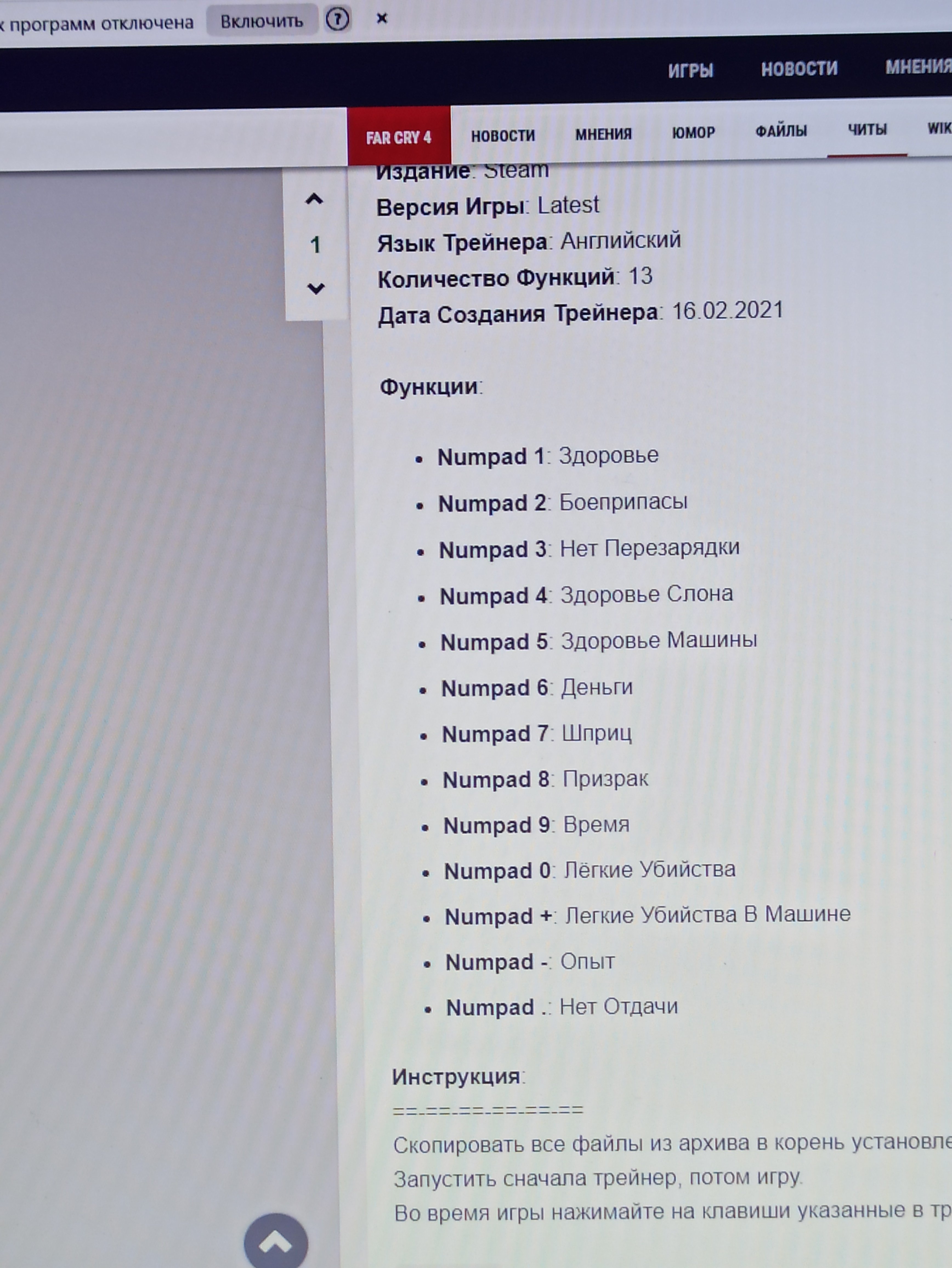Click the help question mark icon
This screenshot has width=952, height=1268.
tap(338, 20)
